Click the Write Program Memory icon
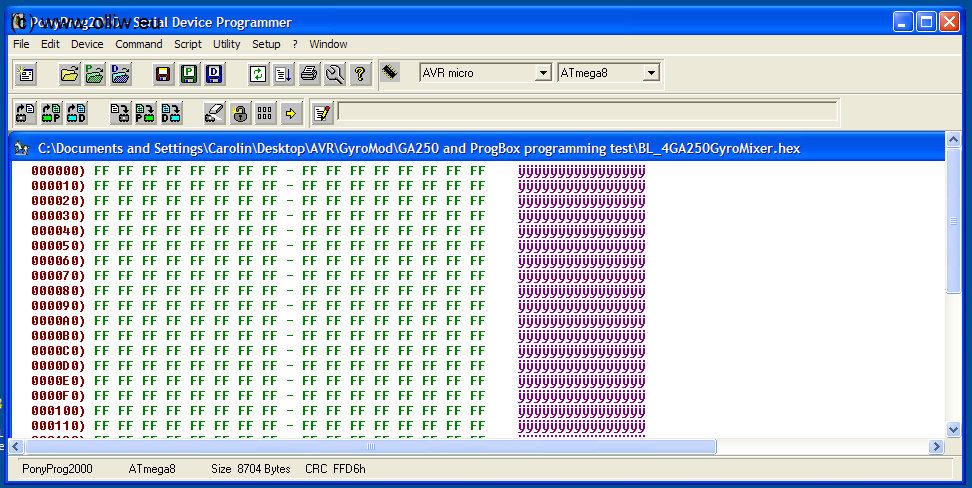This screenshot has width=972, height=488. pos(145,113)
